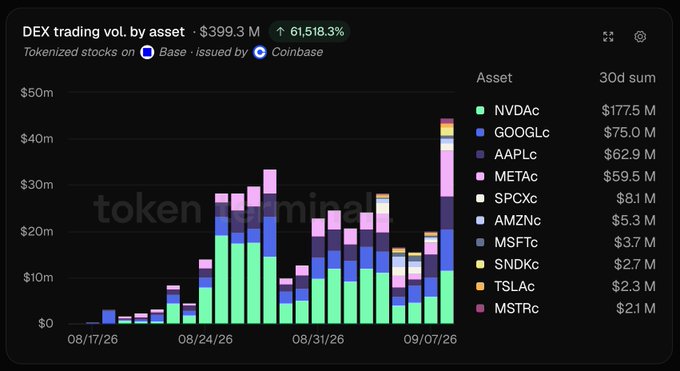Select GOOGLc asset label in legend
The image size is (680, 371).
click(522, 132)
